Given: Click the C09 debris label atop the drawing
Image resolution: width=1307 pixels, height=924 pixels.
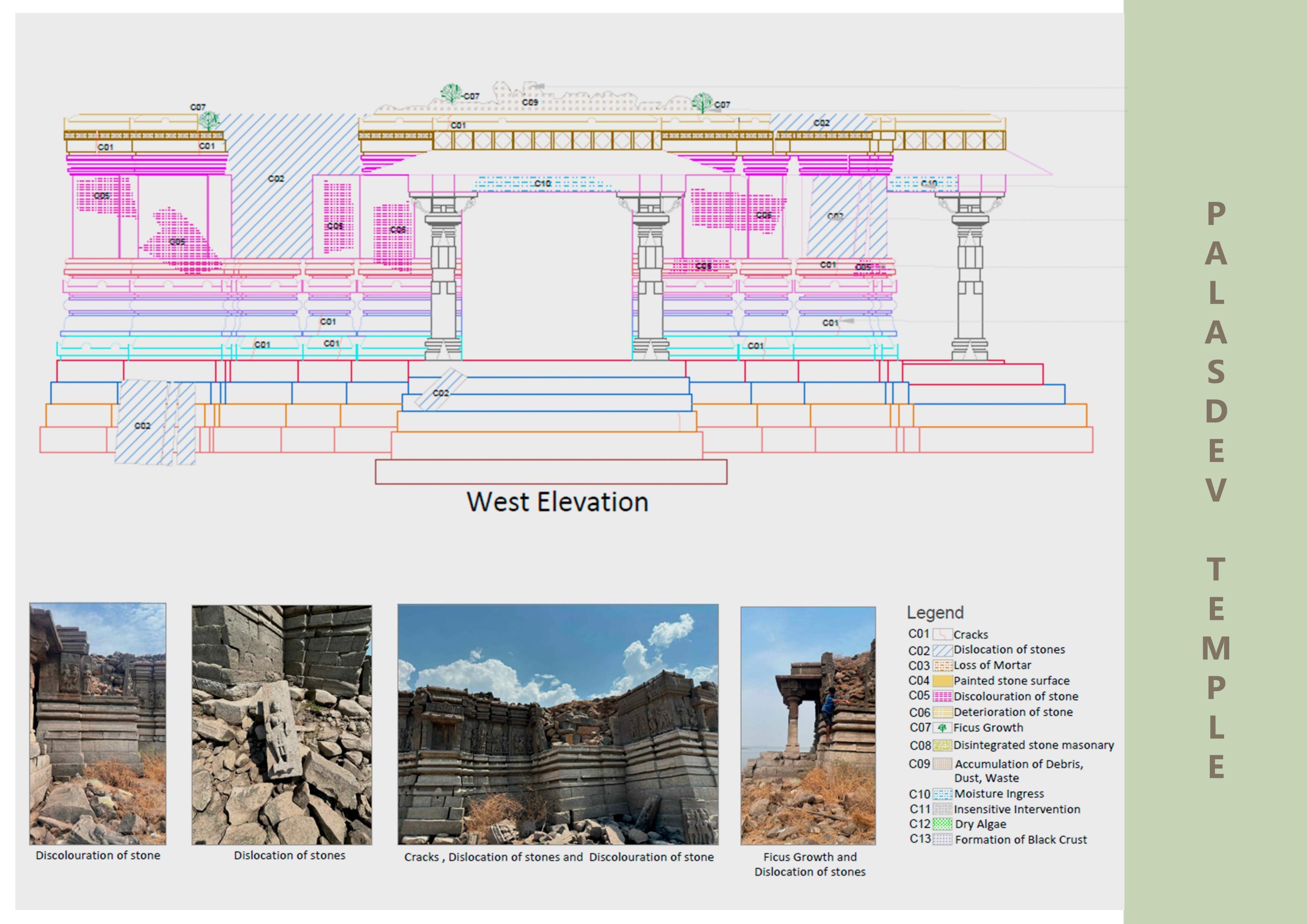Looking at the screenshot, I should (530, 102).
